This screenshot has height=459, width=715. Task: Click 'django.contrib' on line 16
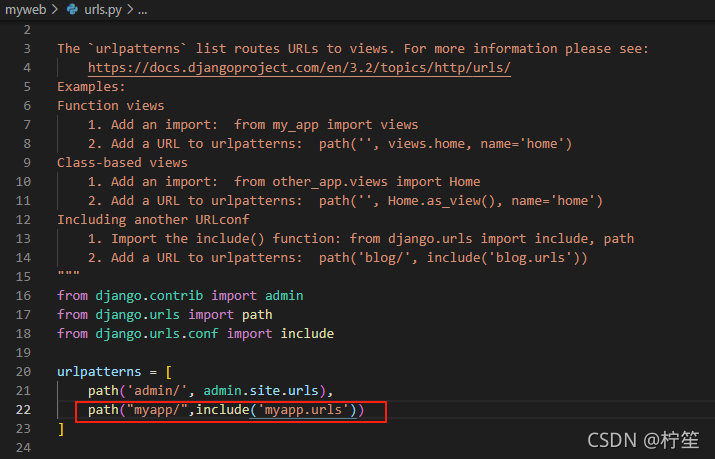[149, 296]
